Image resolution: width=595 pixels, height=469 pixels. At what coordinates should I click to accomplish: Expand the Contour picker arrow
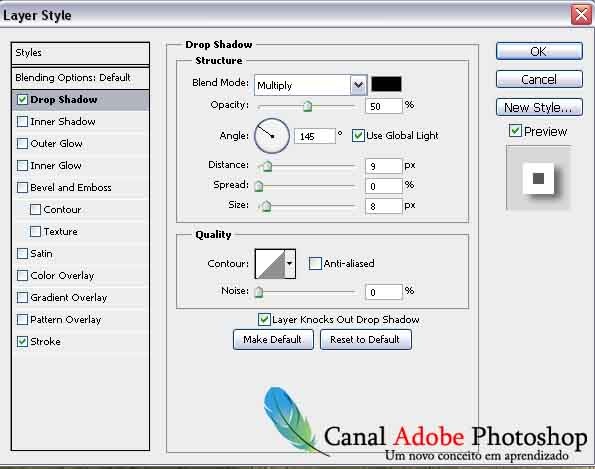pos(290,264)
